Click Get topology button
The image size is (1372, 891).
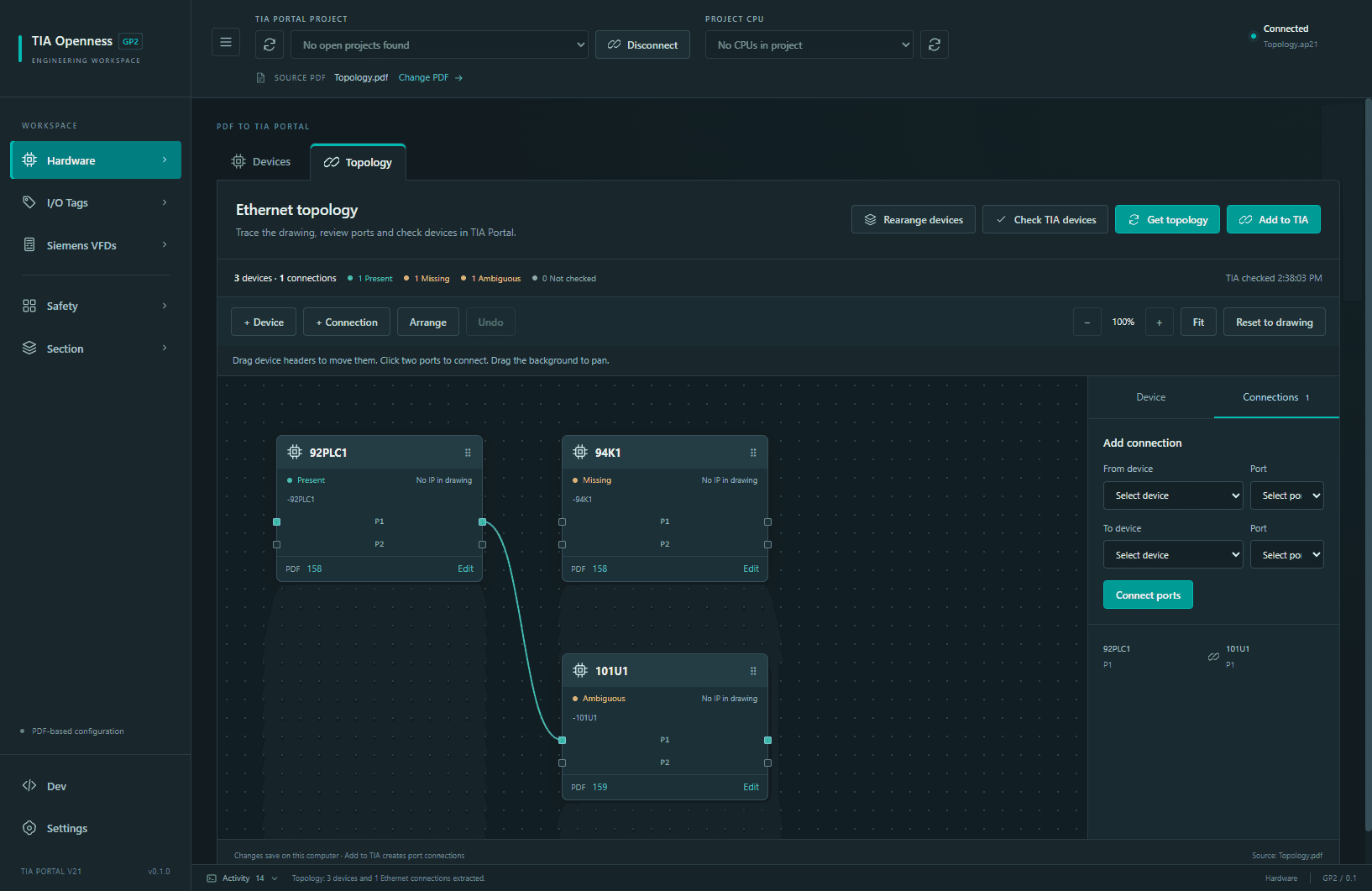tap(1167, 219)
